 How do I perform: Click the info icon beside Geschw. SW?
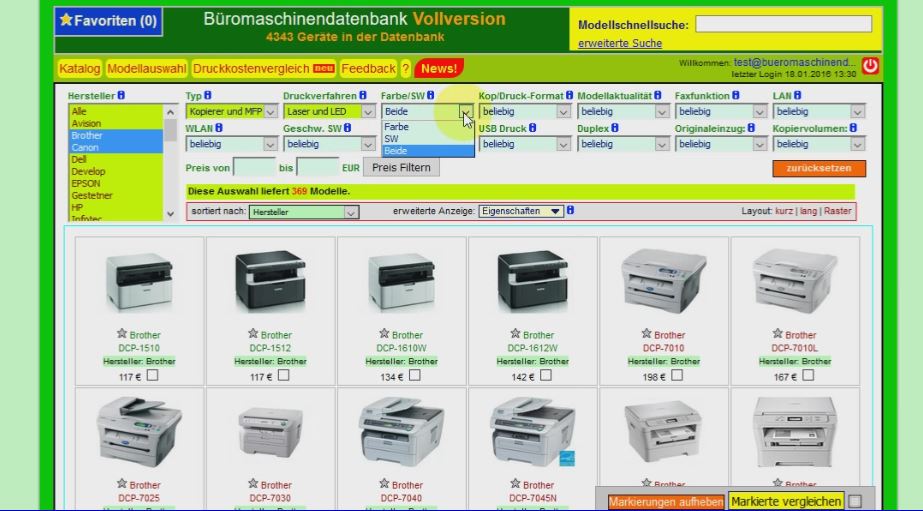coord(348,128)
